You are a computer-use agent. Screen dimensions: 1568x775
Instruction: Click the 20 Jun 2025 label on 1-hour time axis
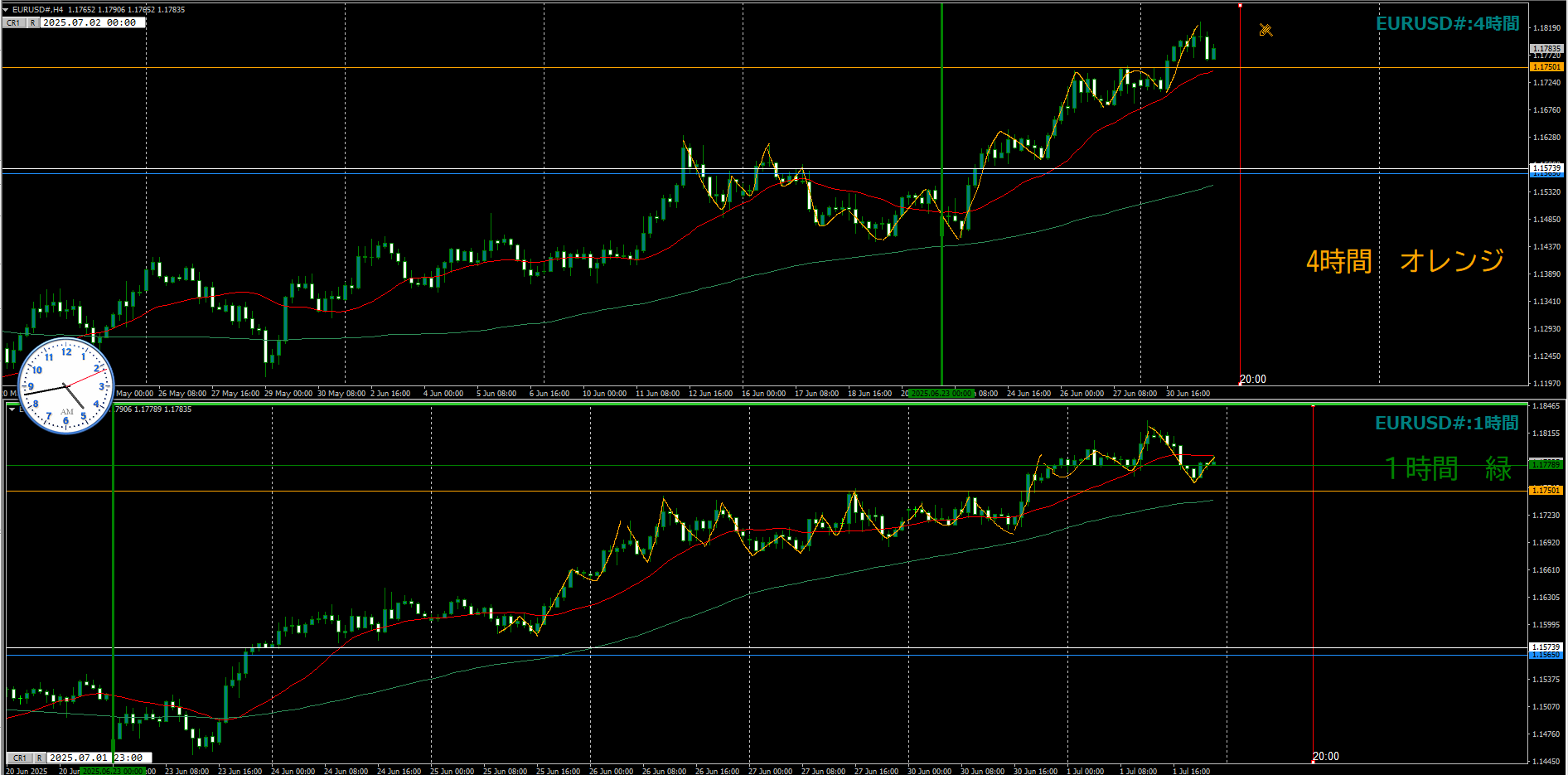[27, 771]
